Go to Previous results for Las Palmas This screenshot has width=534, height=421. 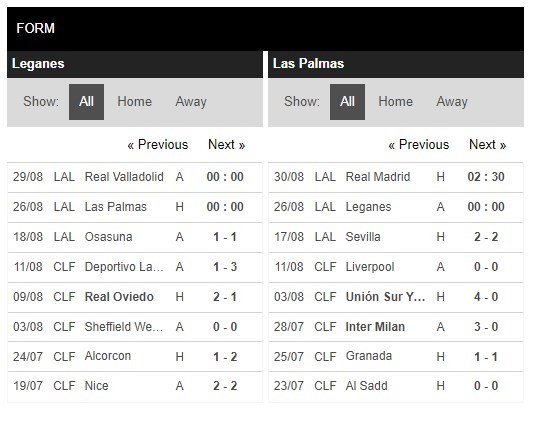(419, 144)
